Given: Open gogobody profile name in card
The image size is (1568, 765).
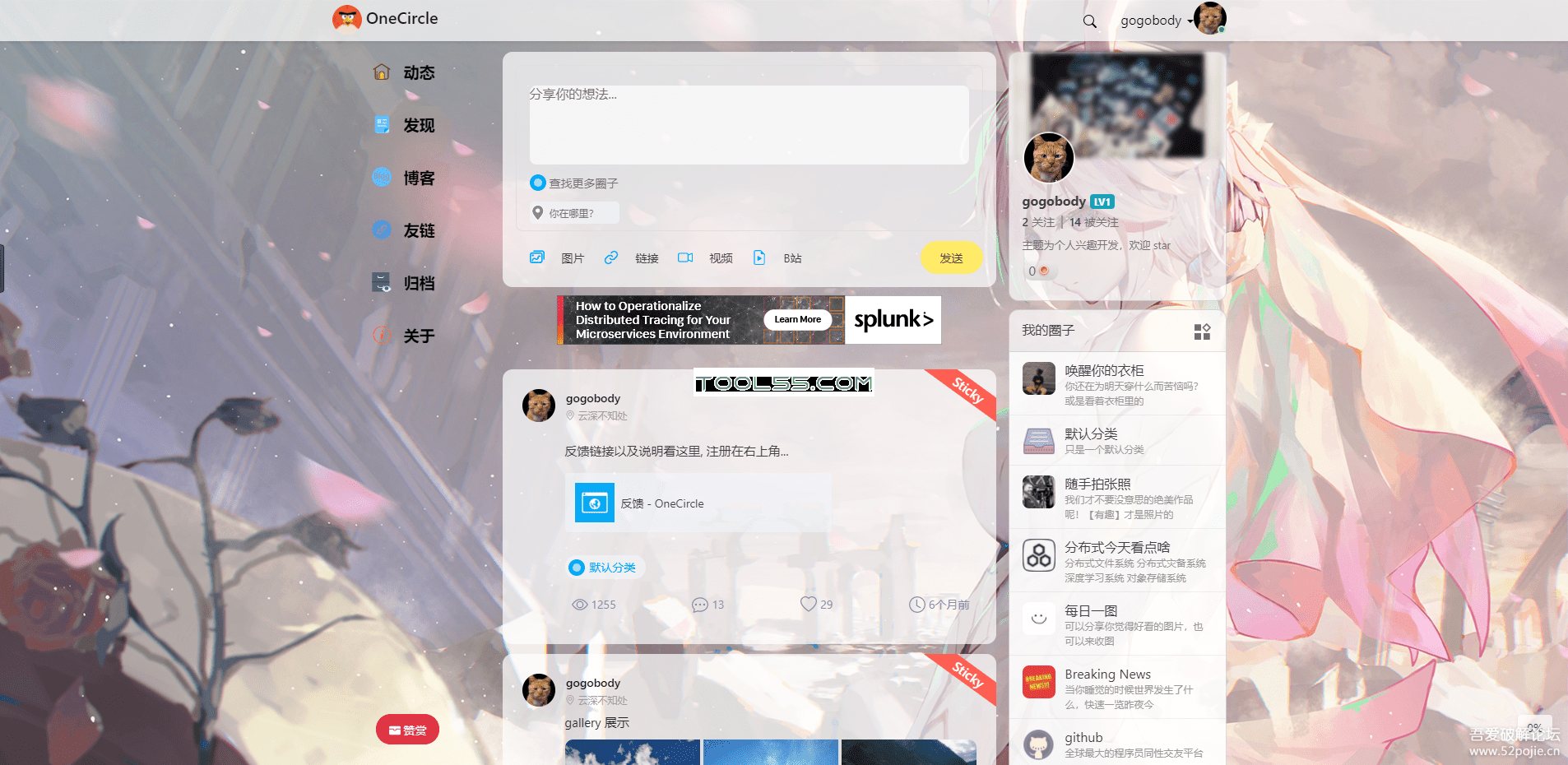Looking at the screenshot, I should (x=1054, y=201).
